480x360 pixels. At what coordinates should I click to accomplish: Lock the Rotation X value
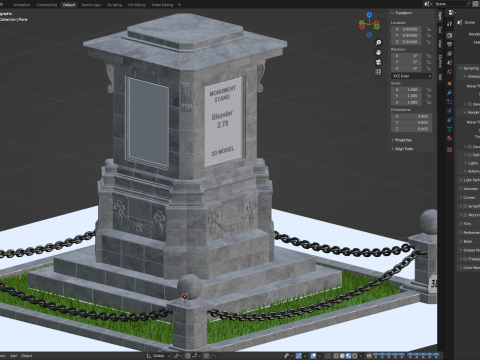pyautogui.click(x=428, y=56)
